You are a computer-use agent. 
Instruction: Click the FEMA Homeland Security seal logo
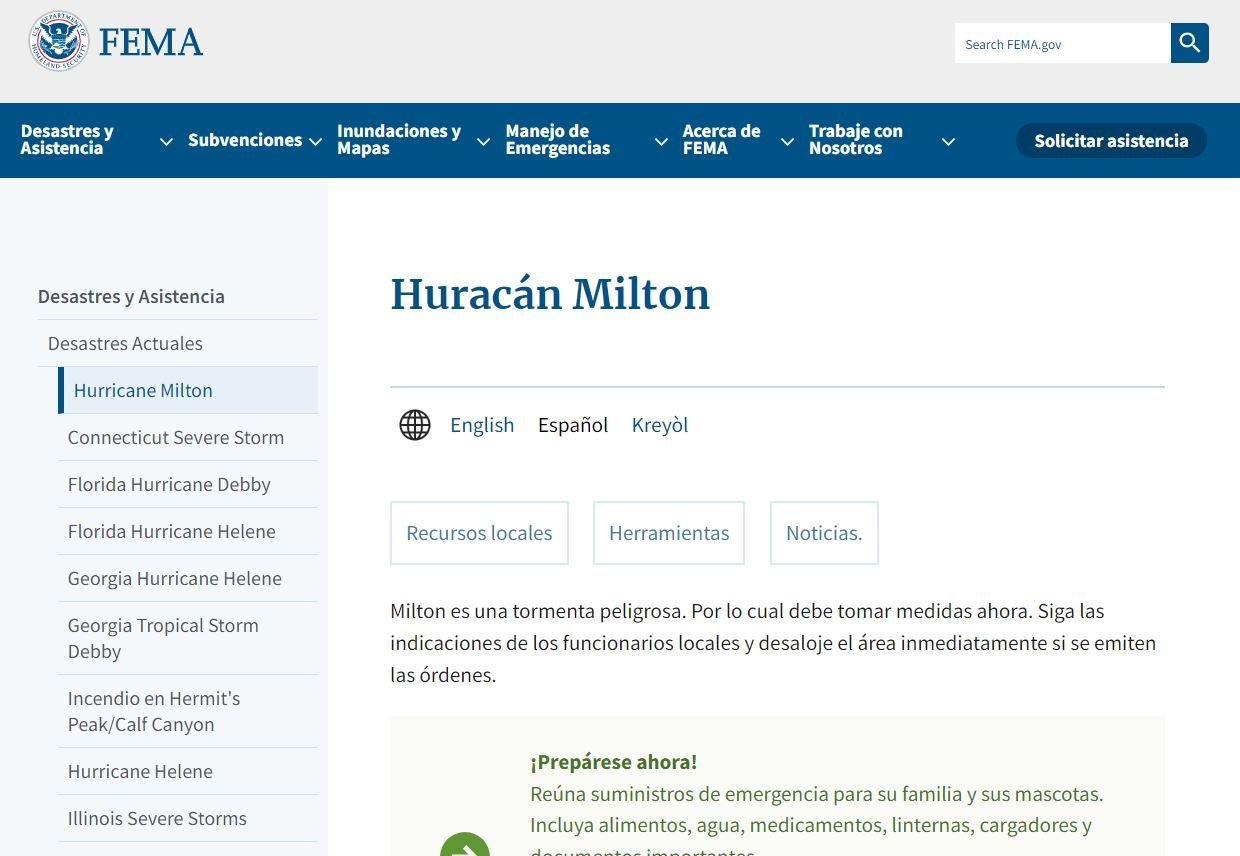coord(59,42)
